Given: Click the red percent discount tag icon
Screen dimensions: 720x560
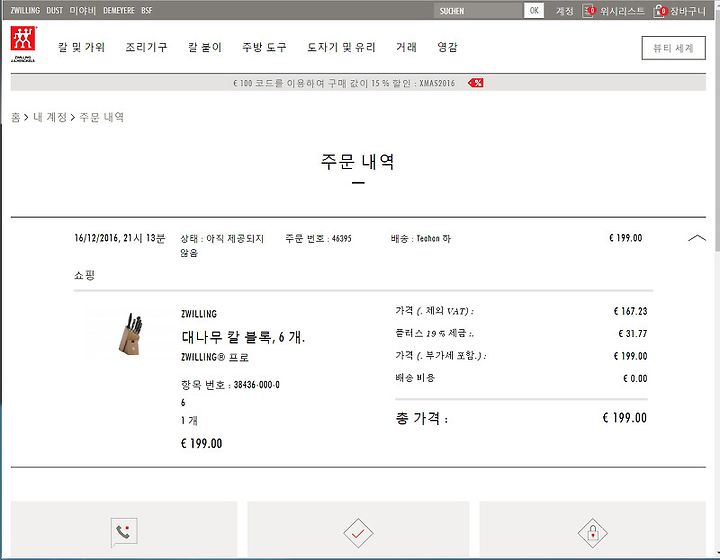Looking at the screenshot, I should tap(476, 83).
